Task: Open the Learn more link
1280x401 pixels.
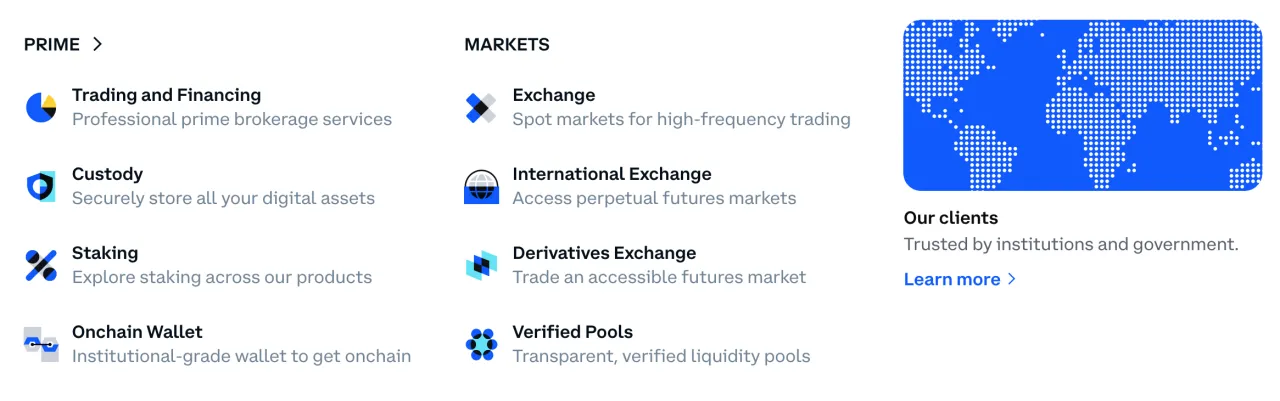Action: (952, 280)
